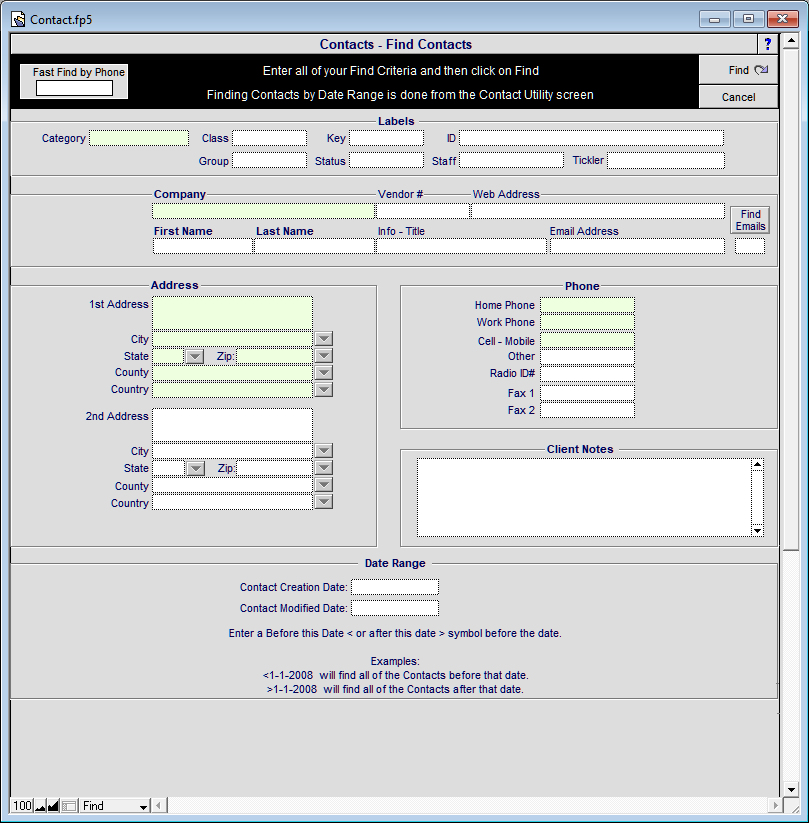Click the ID input field

tap(591, 138)
